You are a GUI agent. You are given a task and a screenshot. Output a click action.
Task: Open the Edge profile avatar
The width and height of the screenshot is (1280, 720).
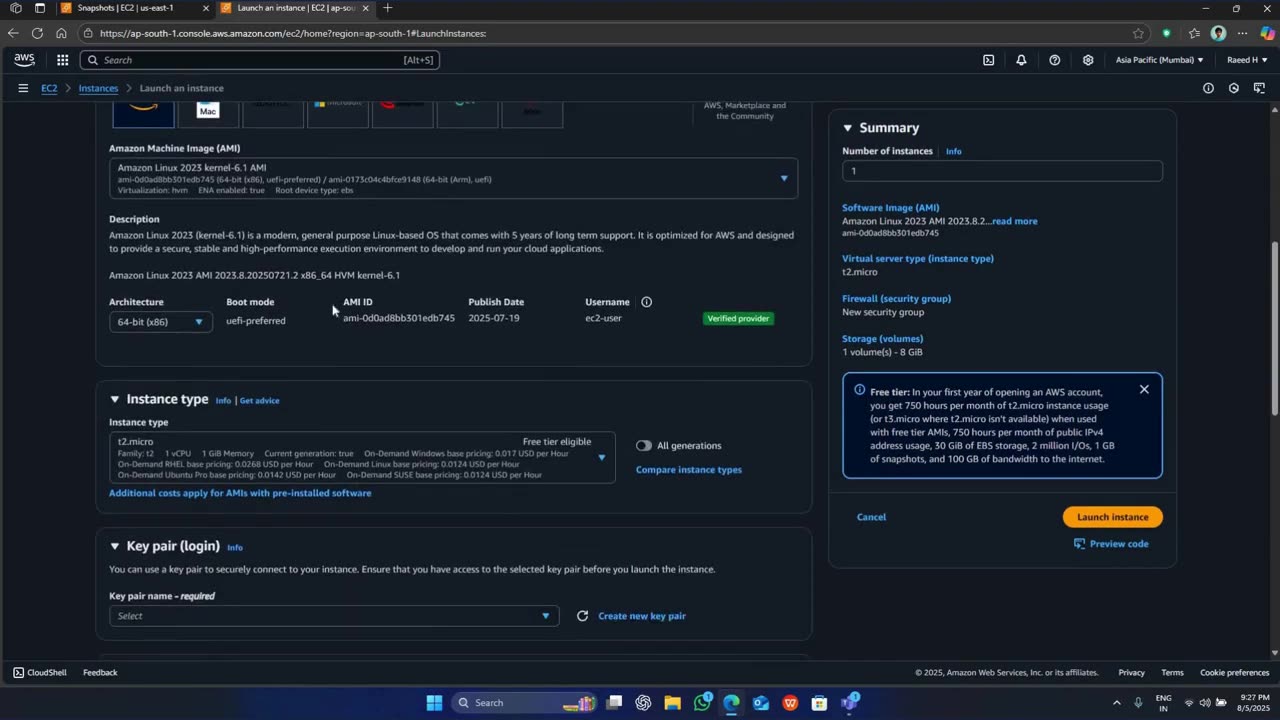click(1218, 33)
